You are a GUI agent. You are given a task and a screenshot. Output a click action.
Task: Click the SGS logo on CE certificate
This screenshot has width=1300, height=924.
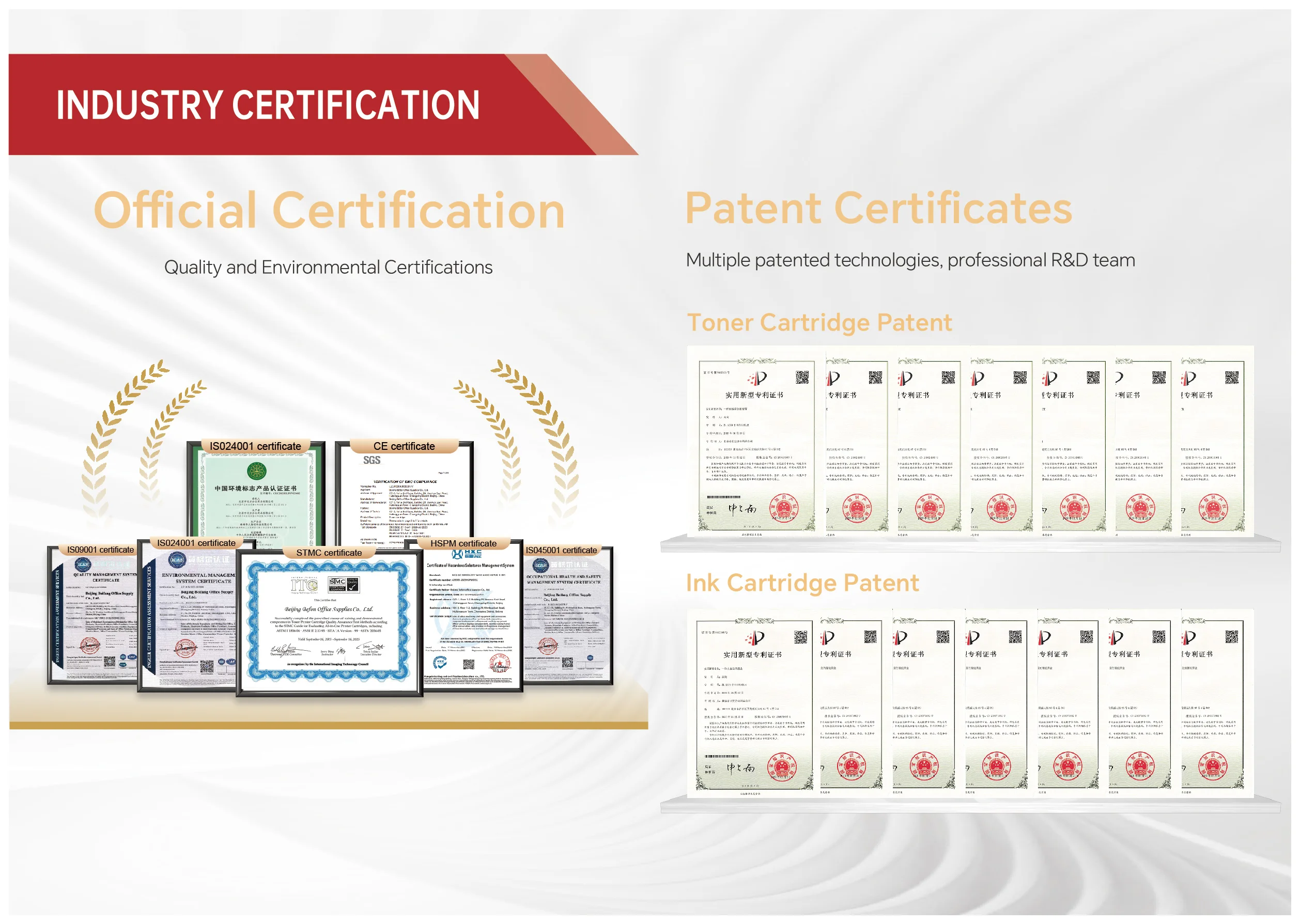click(x=372, y=460)
